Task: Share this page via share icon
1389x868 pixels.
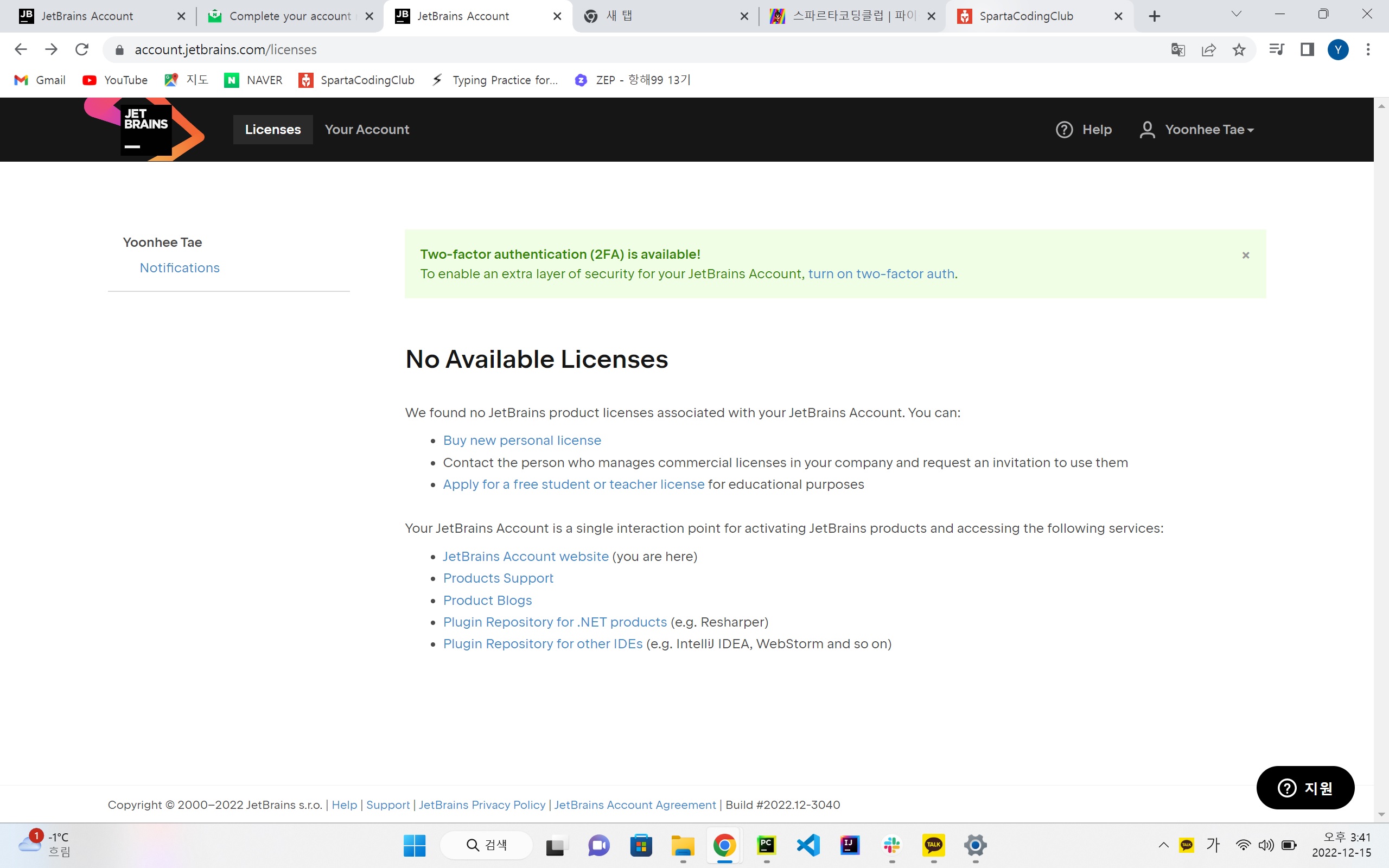Action: (x=1208, y=50)
